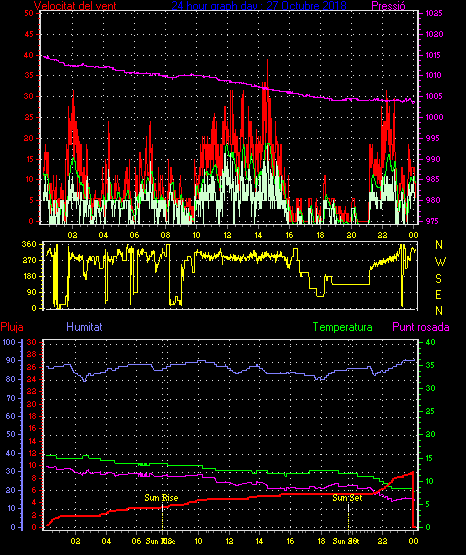Click the 14 hour tick under the wind chart
The width and height of the screenshot is (466, 555).
(259, 235)
